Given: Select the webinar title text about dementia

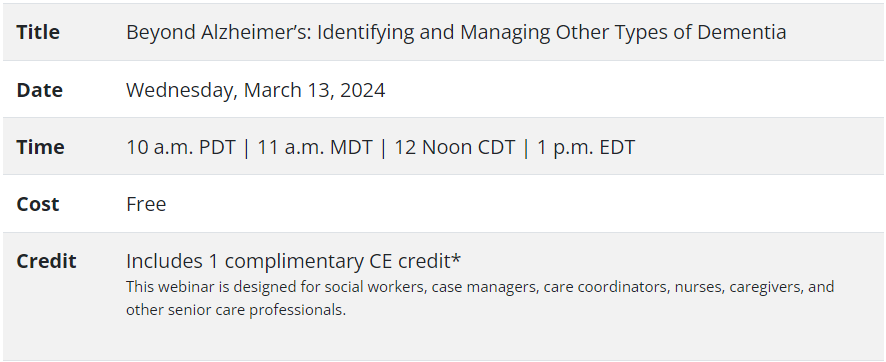Looking at the screenshot, I should (x=456, y=33).
